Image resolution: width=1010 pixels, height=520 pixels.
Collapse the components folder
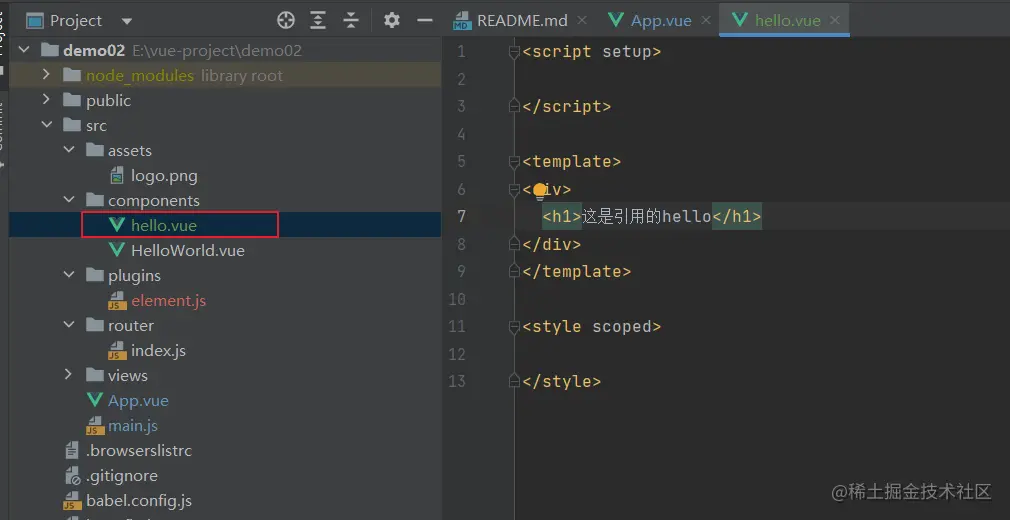point(68,200)
